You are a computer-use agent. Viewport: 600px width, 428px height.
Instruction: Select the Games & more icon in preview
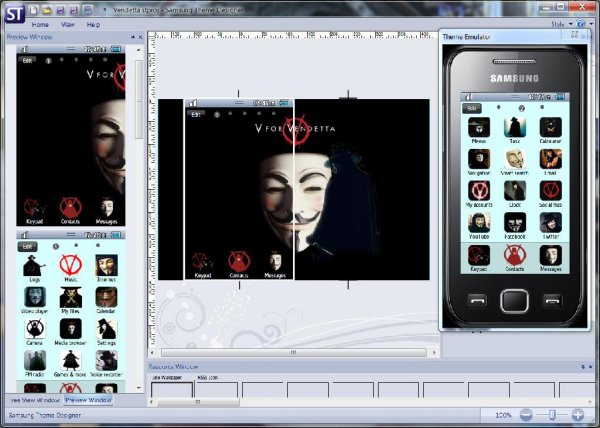[71, 363]
